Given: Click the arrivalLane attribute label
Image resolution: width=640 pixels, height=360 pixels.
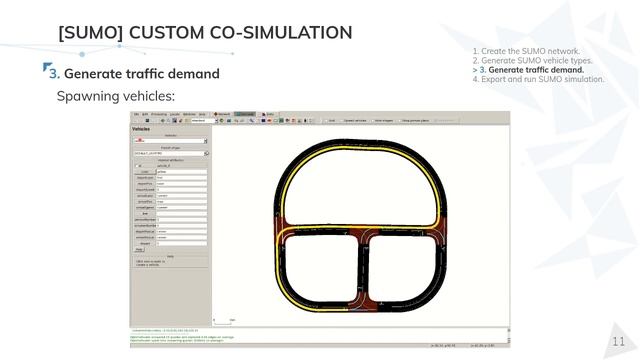Looking at the screenshot, I should [145, 196].
